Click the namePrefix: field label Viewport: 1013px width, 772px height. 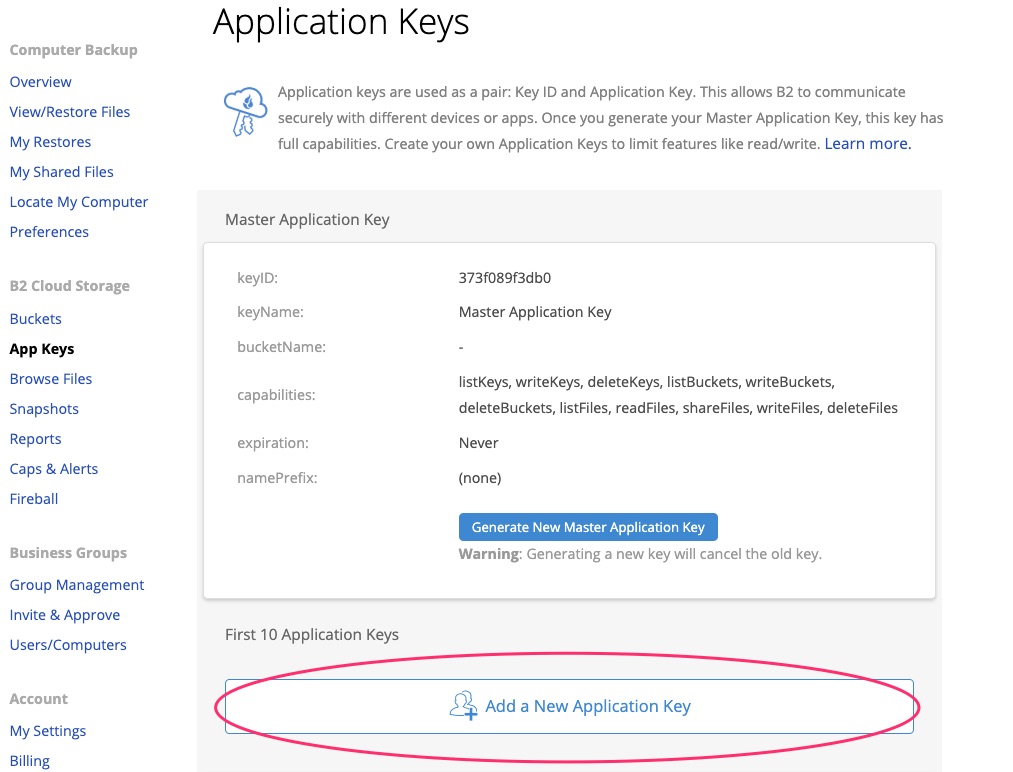tap(278, 478)
